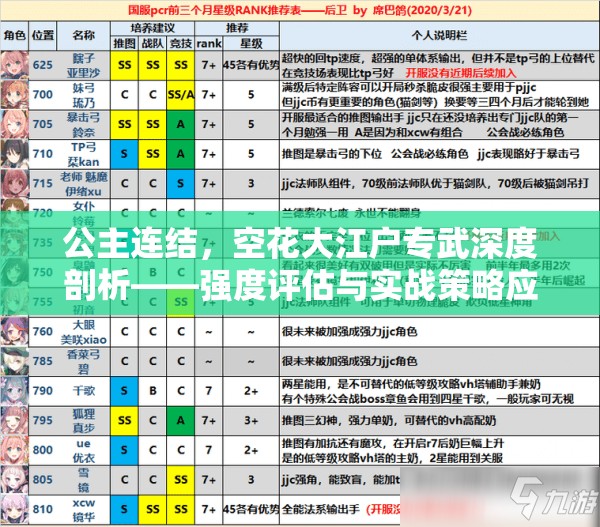Click the 推荐 group header
This screenshot has width=600, height=527.
click(x=237, y=29)
